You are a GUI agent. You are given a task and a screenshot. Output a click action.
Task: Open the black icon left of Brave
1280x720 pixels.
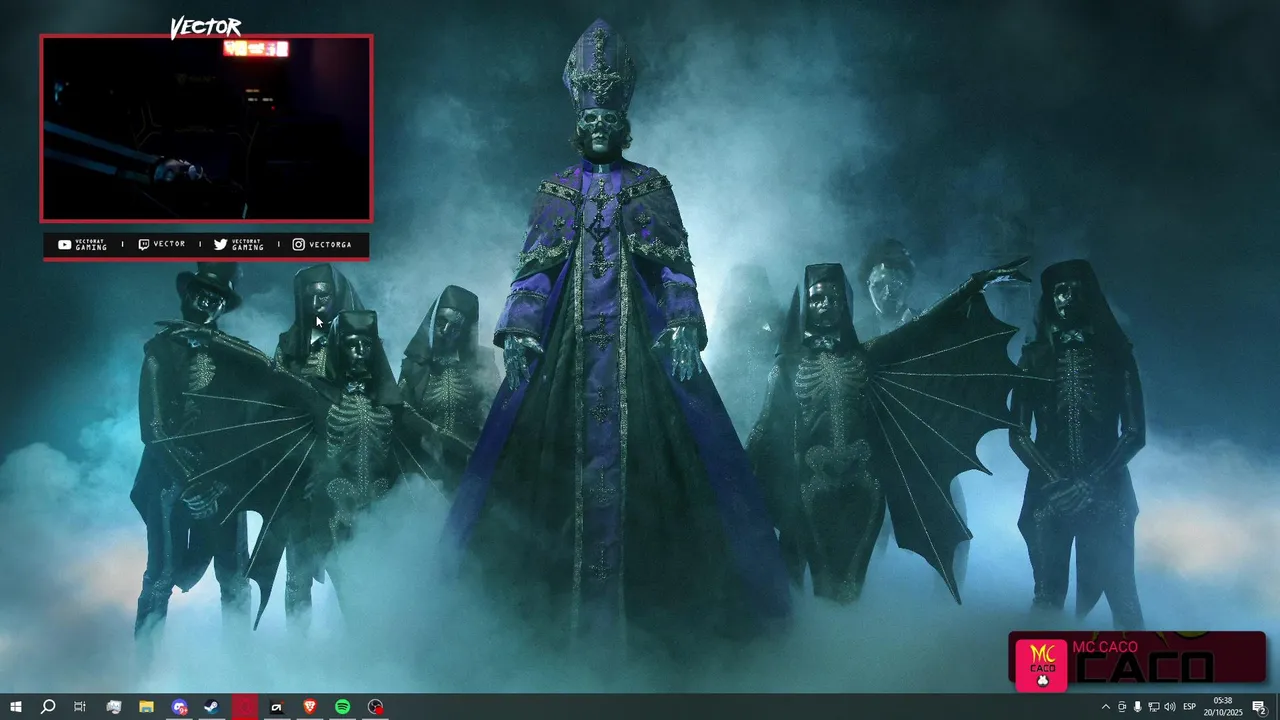tap(277, 707)
